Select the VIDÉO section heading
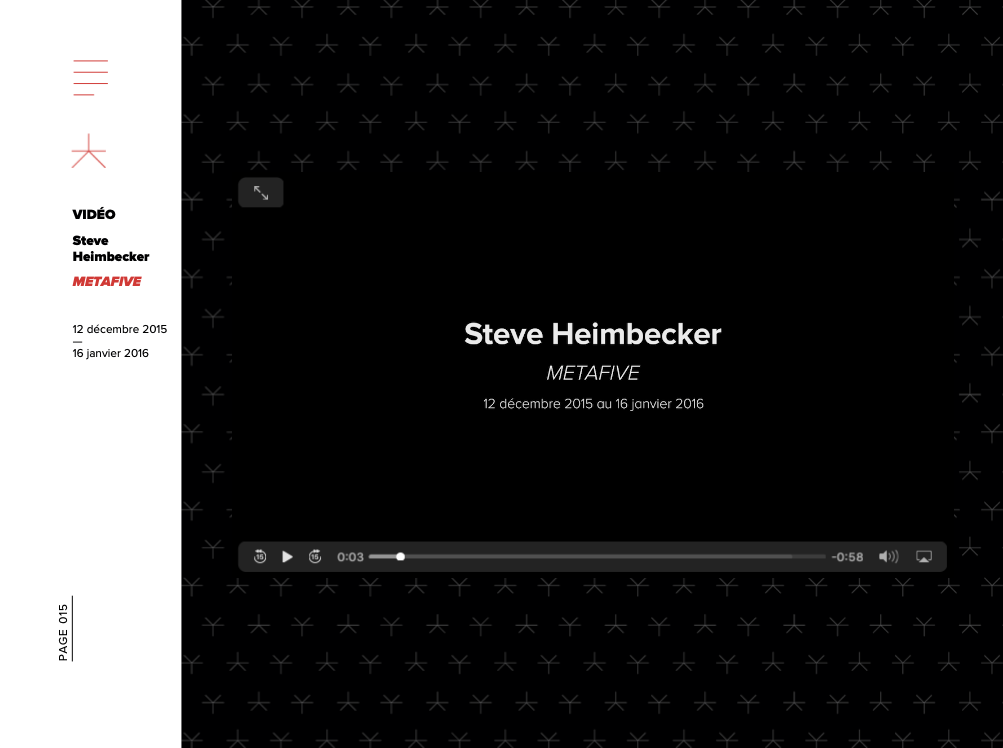Viewport: 1003px width, 748px height. [94, 215]
